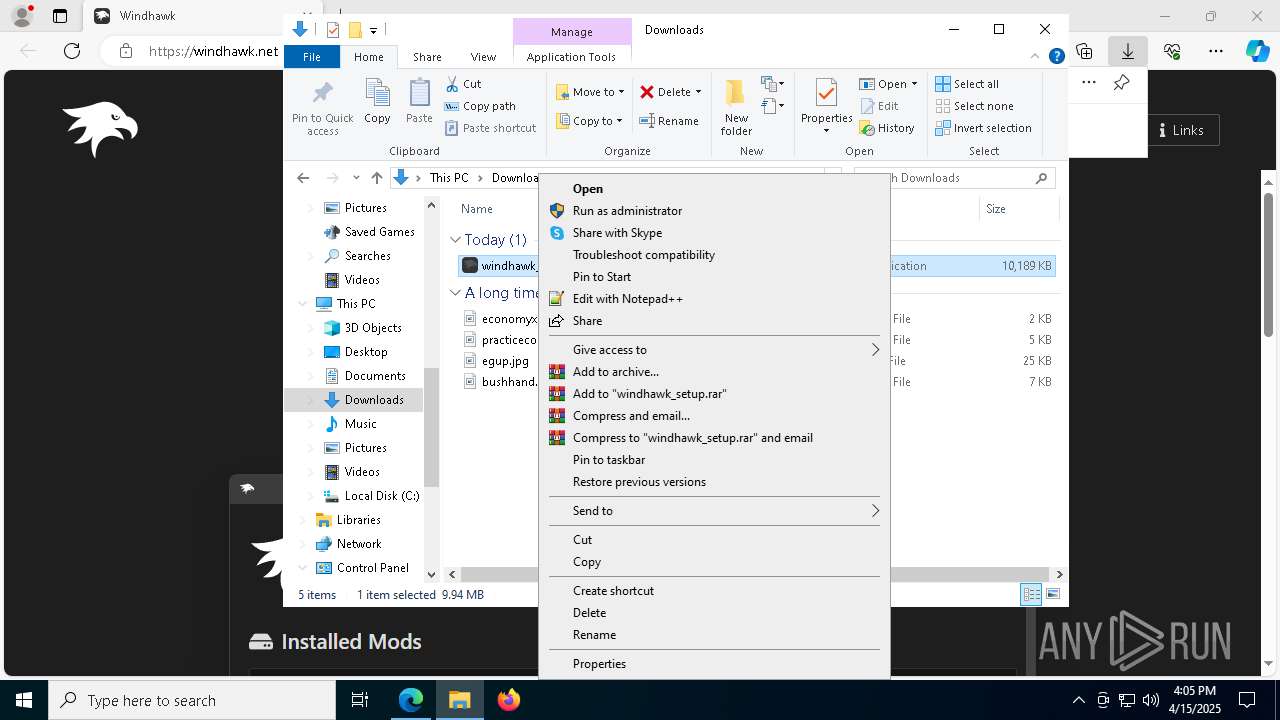Open Move to dropdown
This screenshot has width=1280, height=720.
590,92
